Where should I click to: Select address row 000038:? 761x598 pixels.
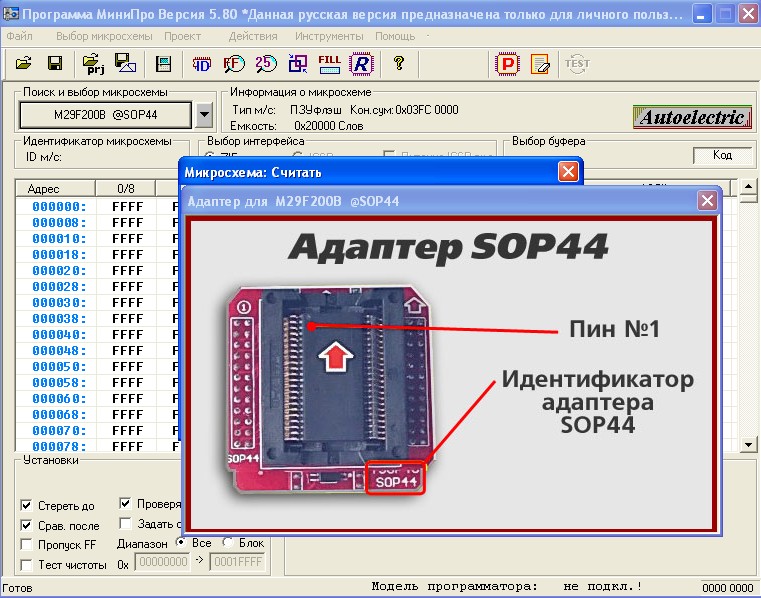[x=59, y=319]
